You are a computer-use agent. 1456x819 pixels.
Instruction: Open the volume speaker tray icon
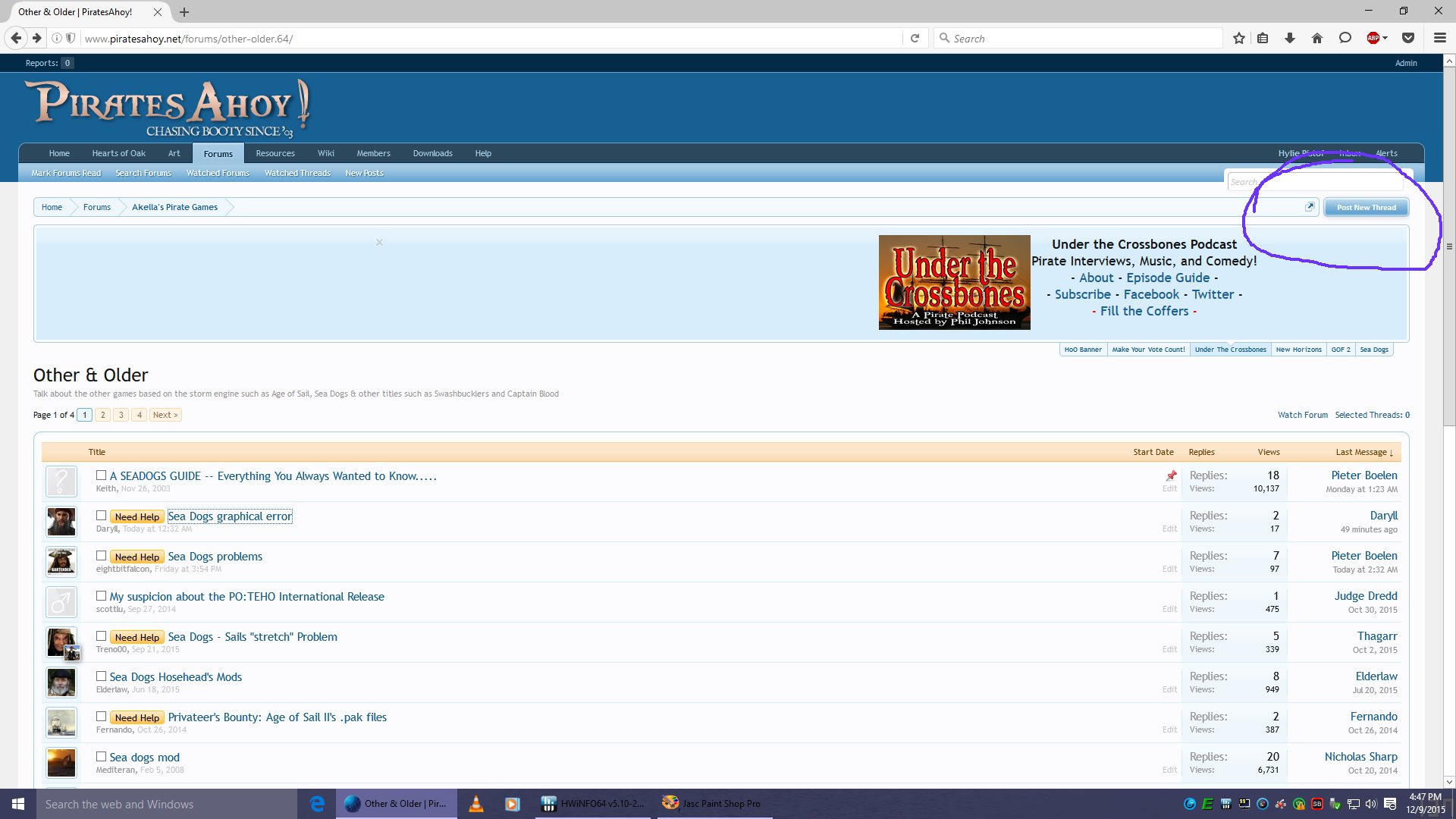click(1371, 804)
